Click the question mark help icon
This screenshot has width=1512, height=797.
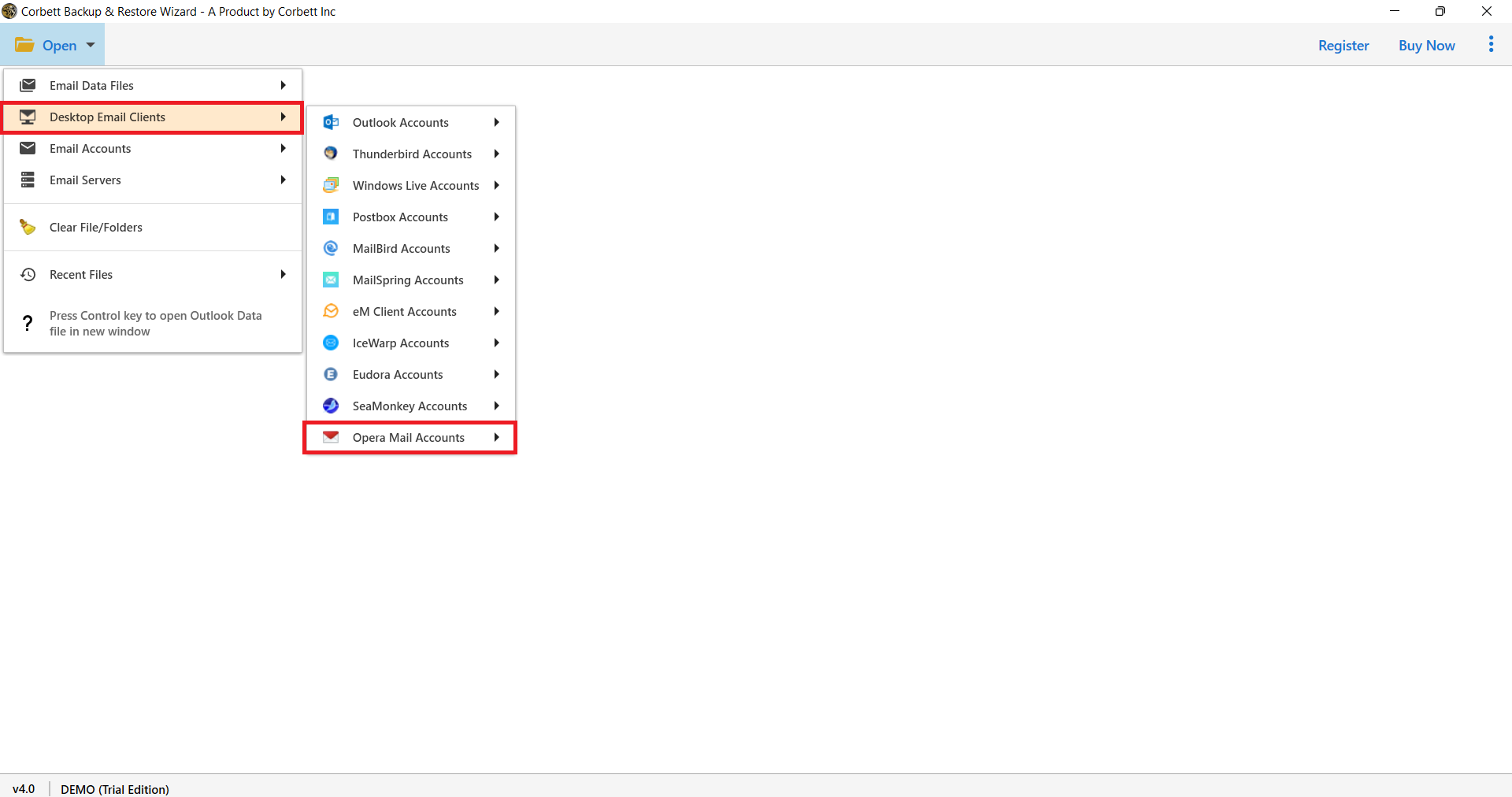coord(28,323)
